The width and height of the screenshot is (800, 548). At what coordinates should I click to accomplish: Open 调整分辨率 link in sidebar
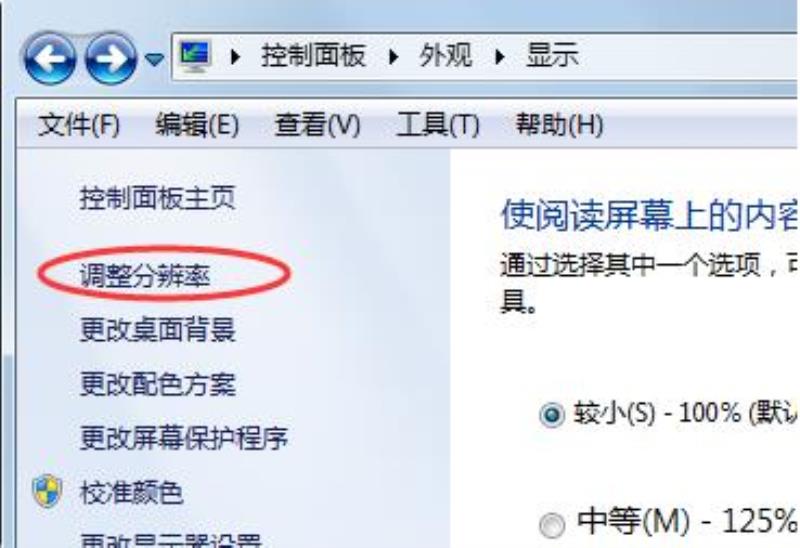(x=145, y=276)
